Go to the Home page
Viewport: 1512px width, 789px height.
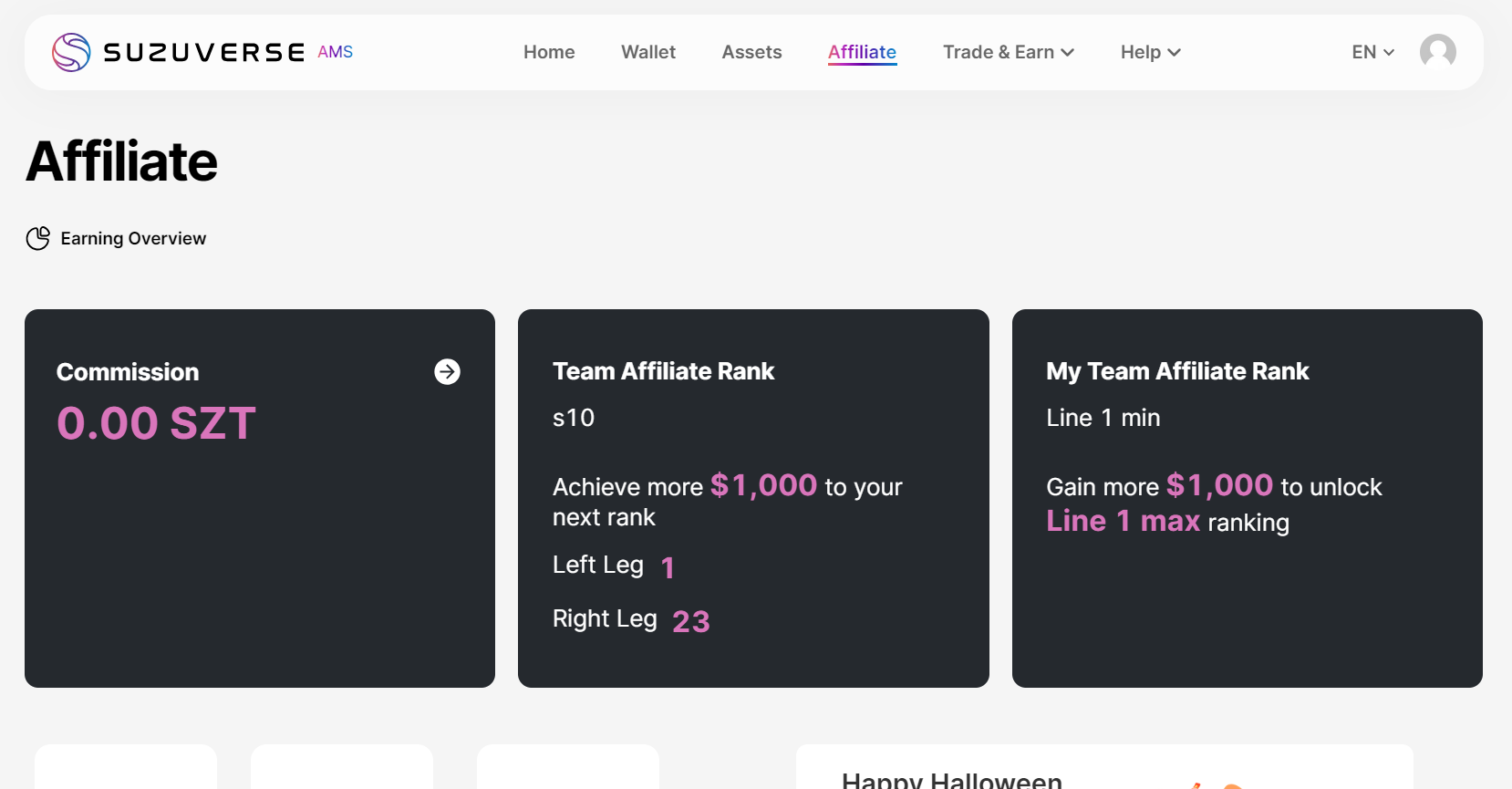[549, 52]
